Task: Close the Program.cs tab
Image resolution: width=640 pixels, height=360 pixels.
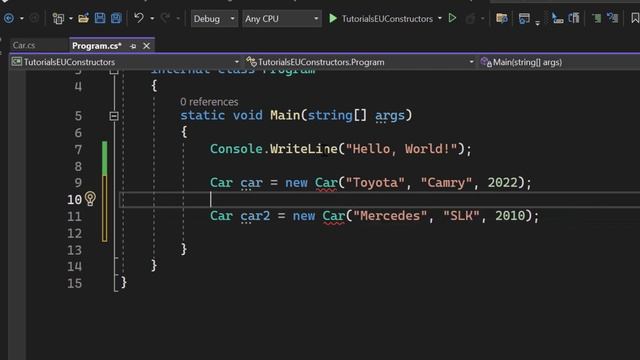Action: 147,46
